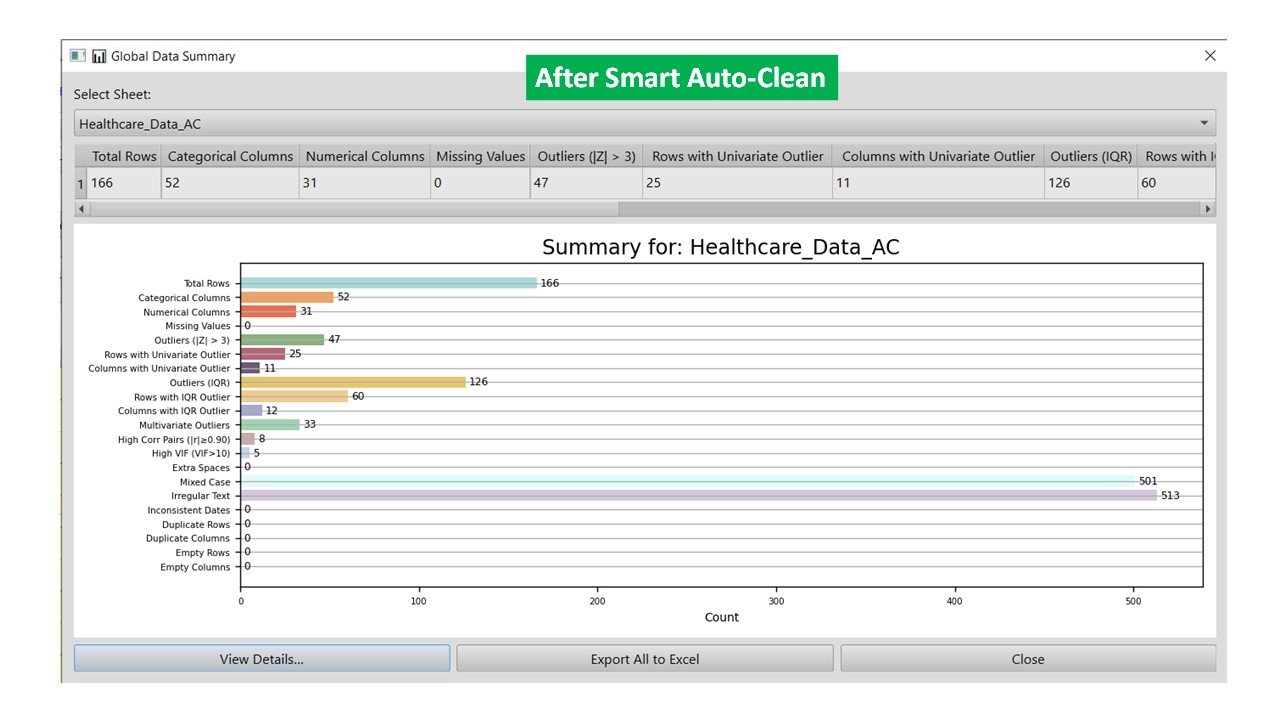Click the Outliers (IQR) column header
Screen dimensions: 1280x720
[x=1090, y=156]
